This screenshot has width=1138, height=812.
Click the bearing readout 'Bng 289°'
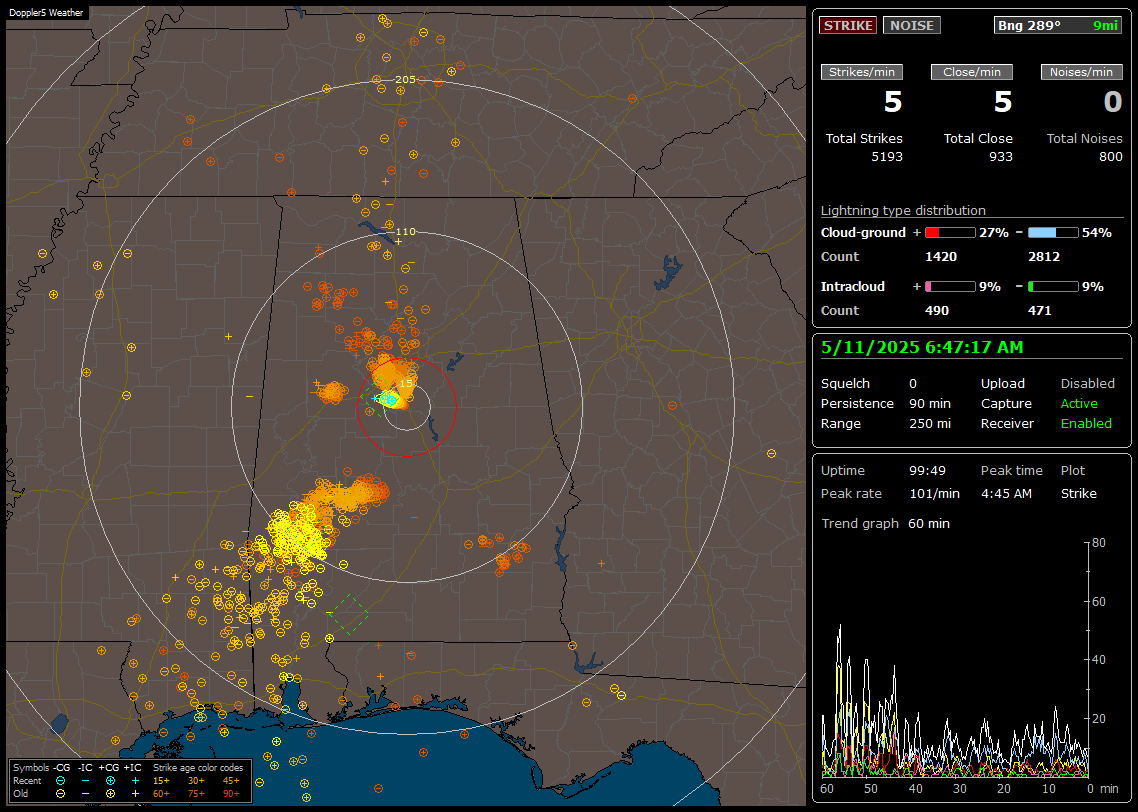pos(1029,25)
